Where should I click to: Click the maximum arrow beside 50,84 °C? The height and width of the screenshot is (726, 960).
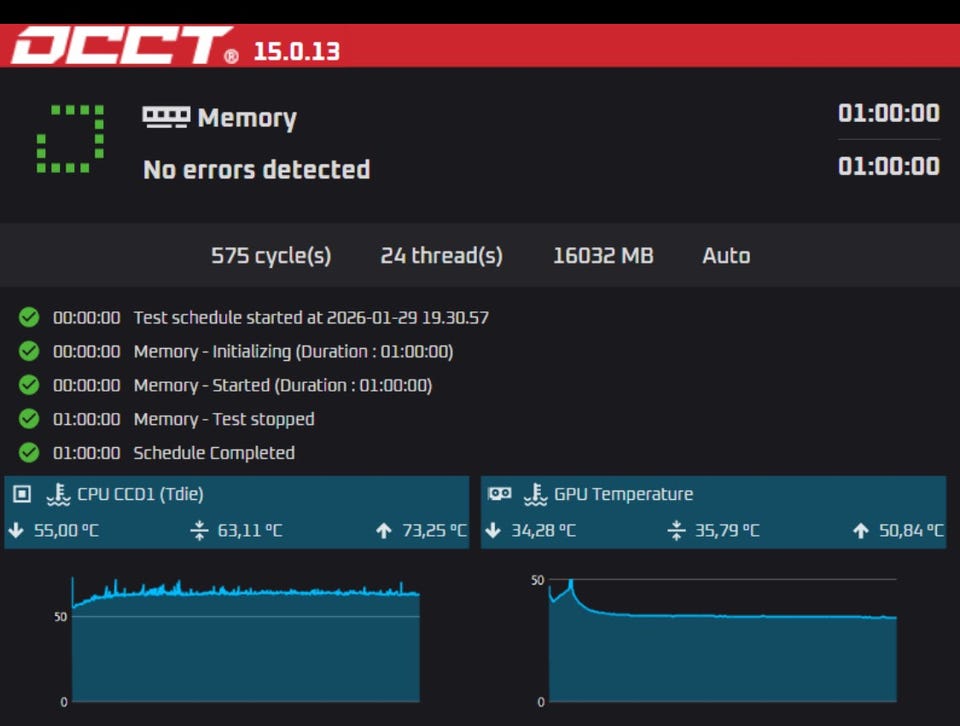[861, 530]
